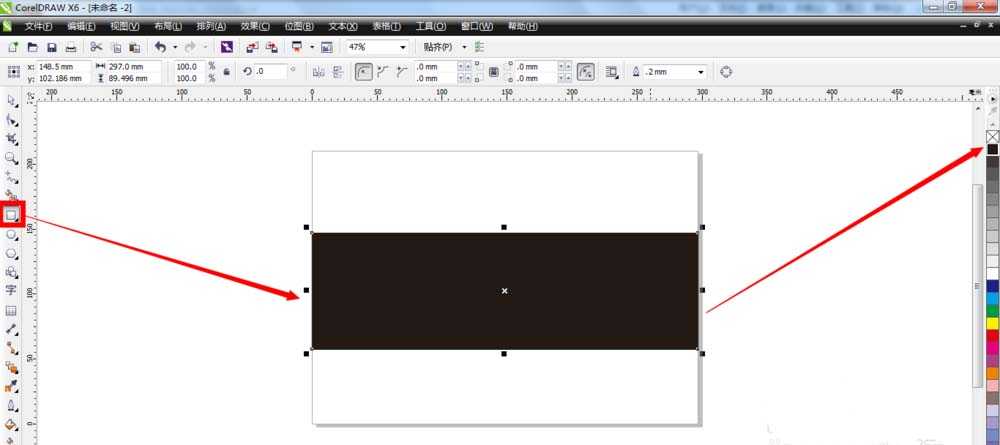The image size is (1000, 445).
Task: Choose the Zoom magnifier tool
Action: coord(12,158)
